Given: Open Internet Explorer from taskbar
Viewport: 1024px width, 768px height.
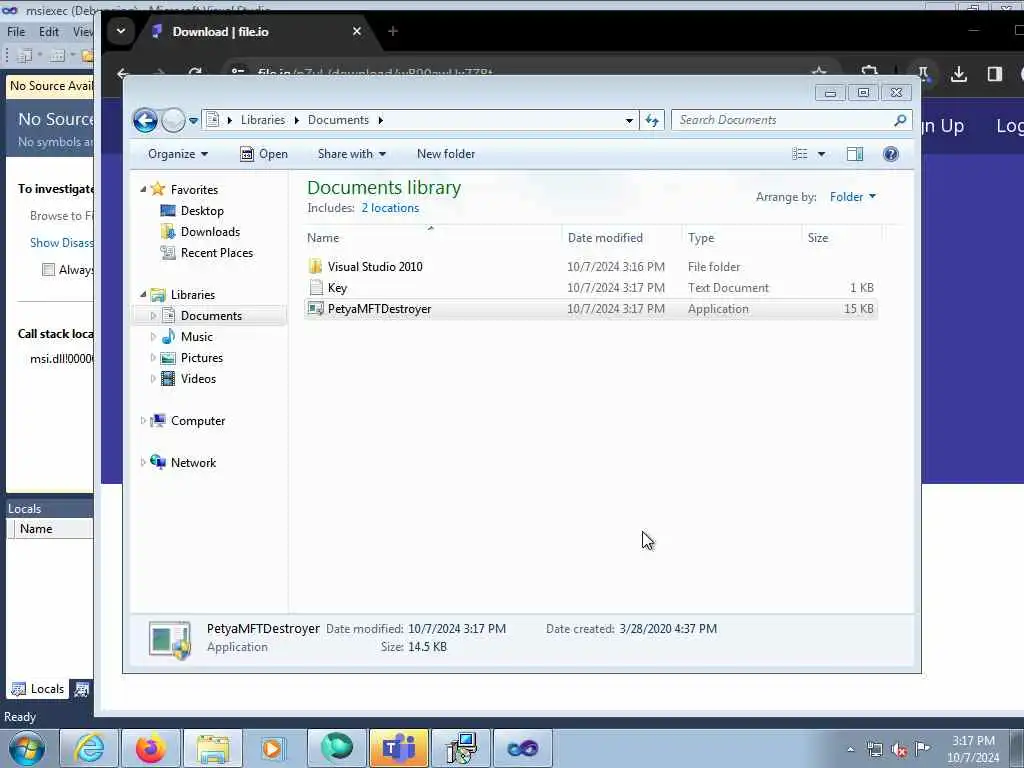Looking at the screenshot, I should tap(89, 748).
